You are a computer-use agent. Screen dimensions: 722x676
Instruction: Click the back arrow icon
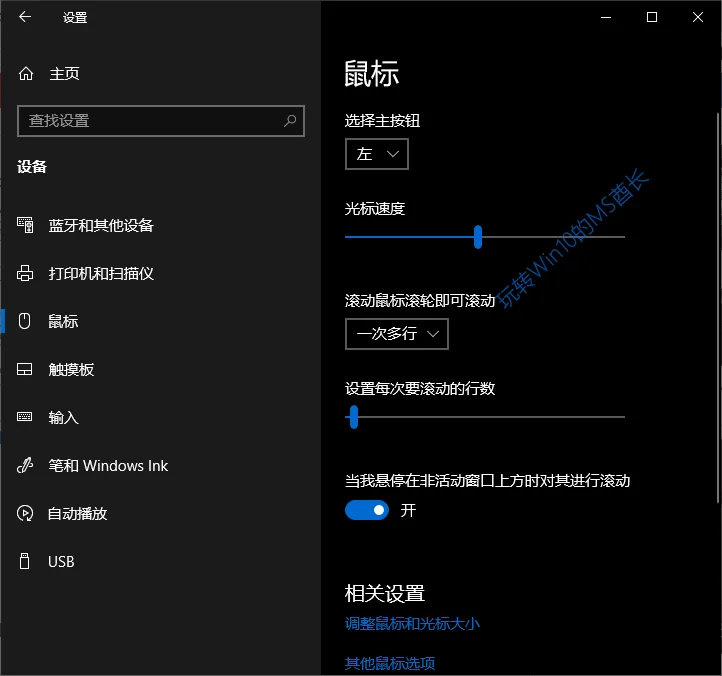click(x=25, y=17)
